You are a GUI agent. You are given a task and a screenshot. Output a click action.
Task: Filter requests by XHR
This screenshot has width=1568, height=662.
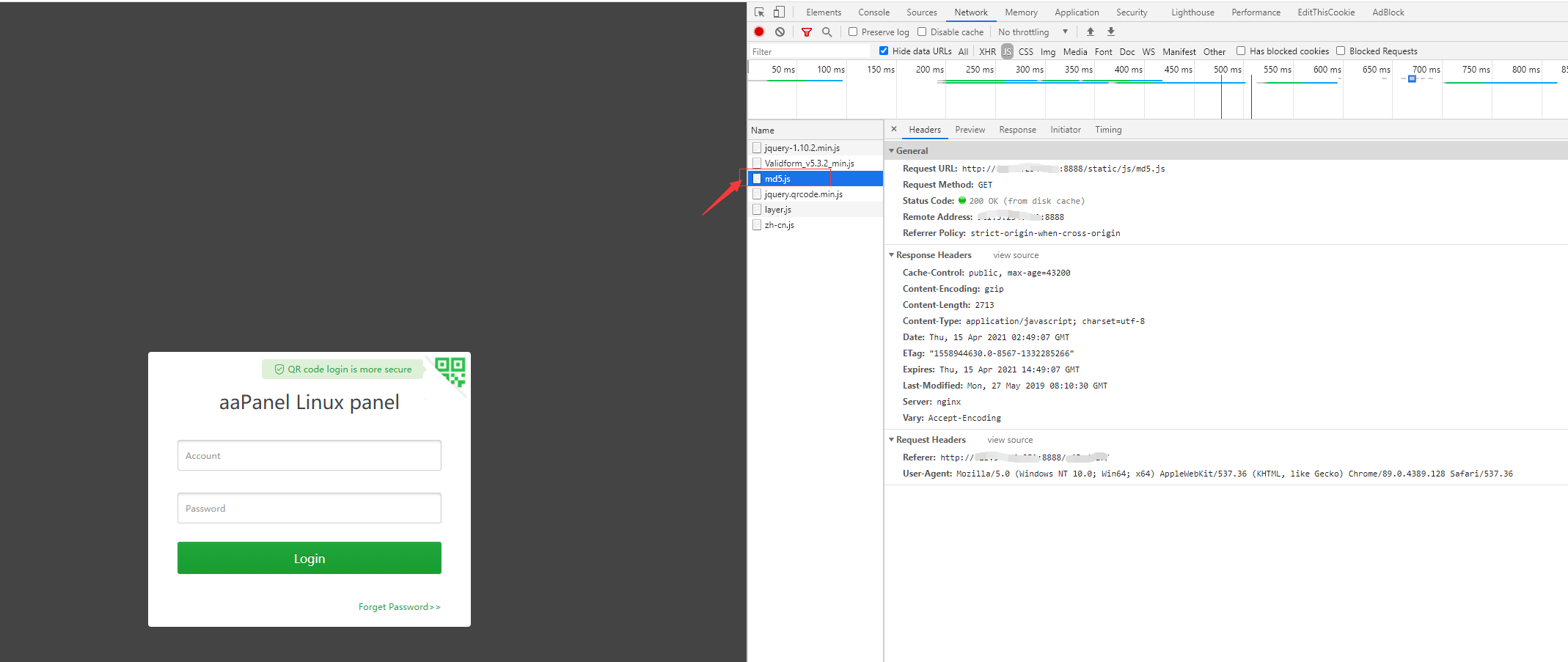[988, 52]
